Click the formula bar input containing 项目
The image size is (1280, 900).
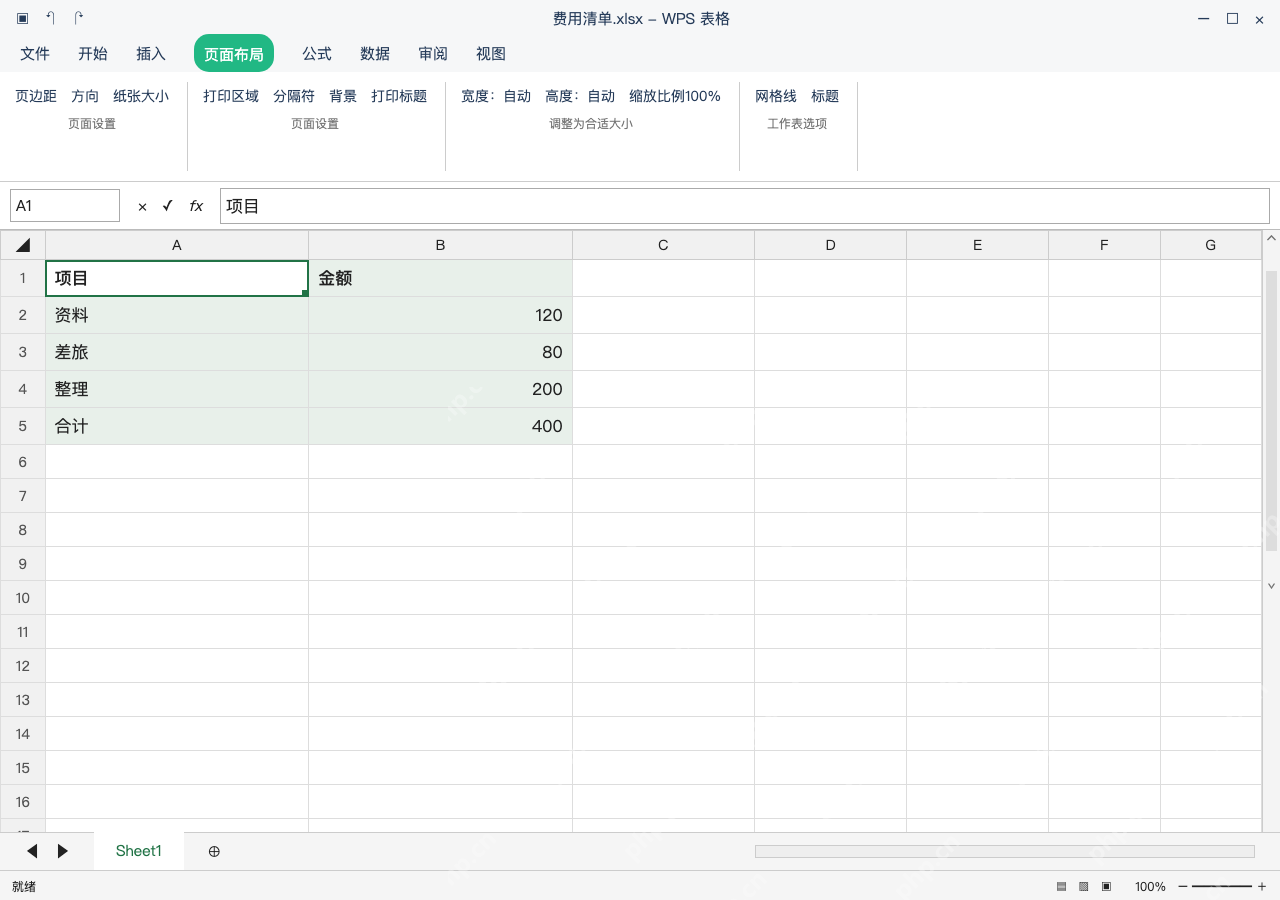click(745, 206)
